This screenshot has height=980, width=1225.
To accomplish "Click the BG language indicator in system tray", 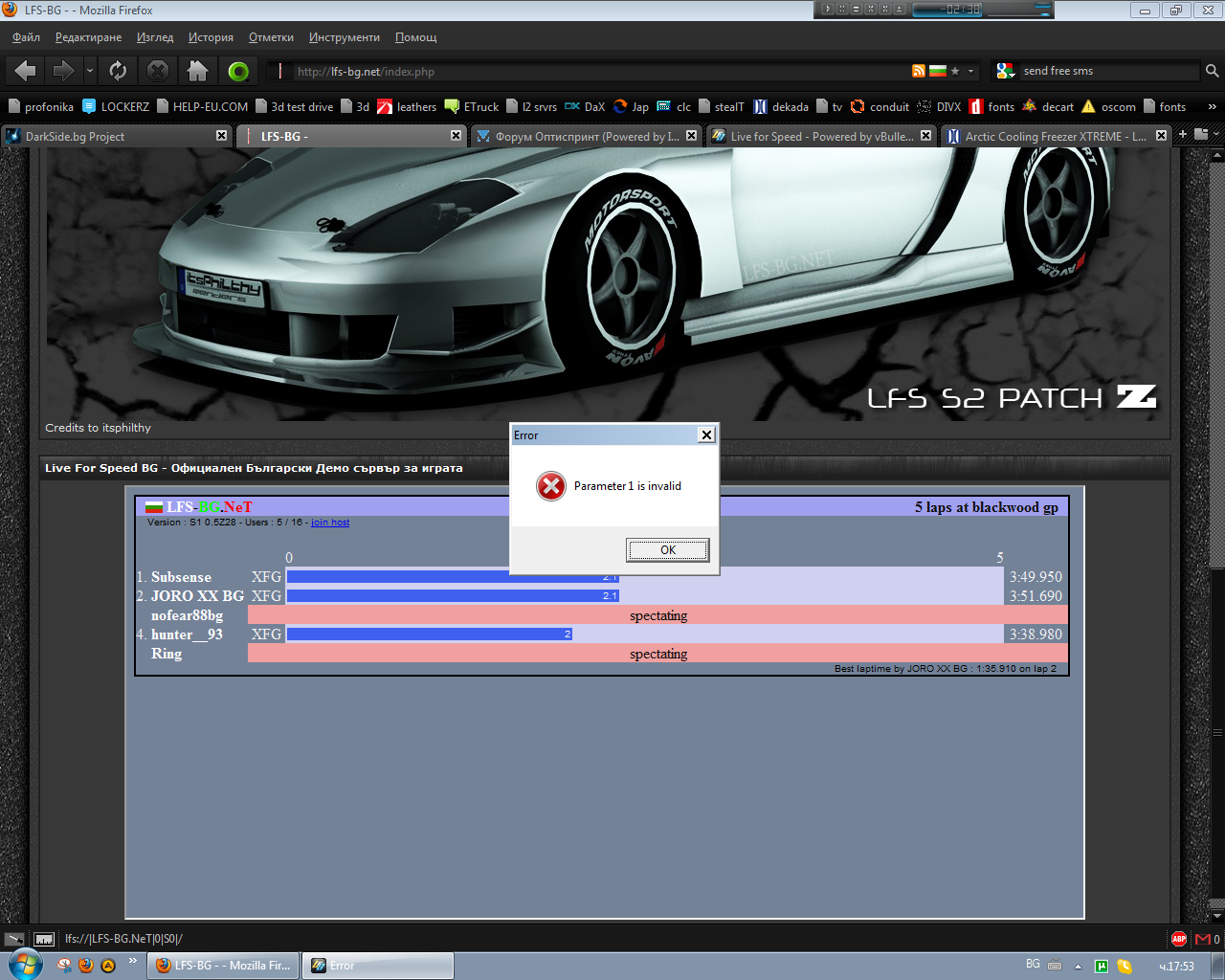I will pyautogui.click(x=1033, y=964).
